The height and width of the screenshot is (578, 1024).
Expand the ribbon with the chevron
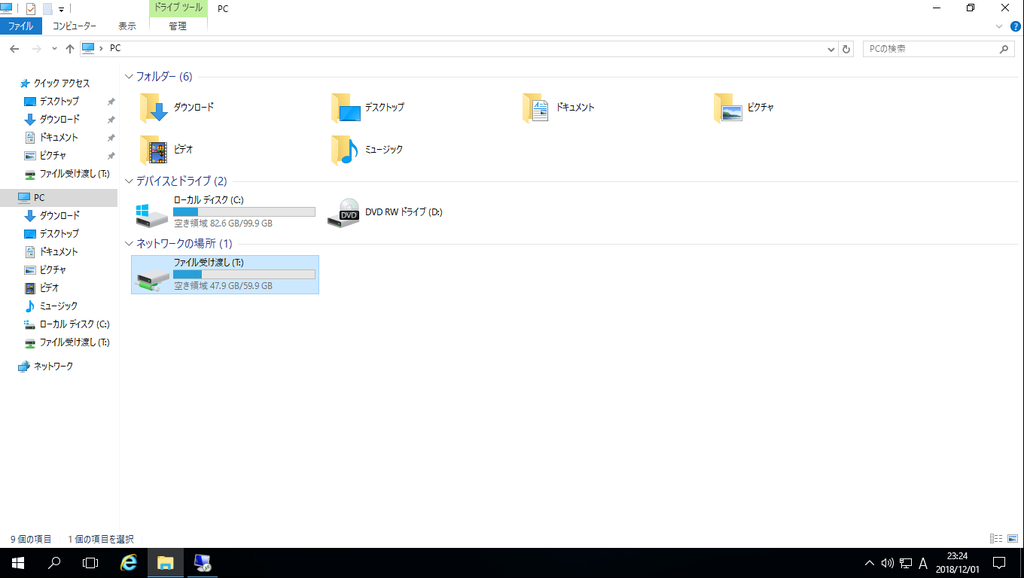[999, 27]
